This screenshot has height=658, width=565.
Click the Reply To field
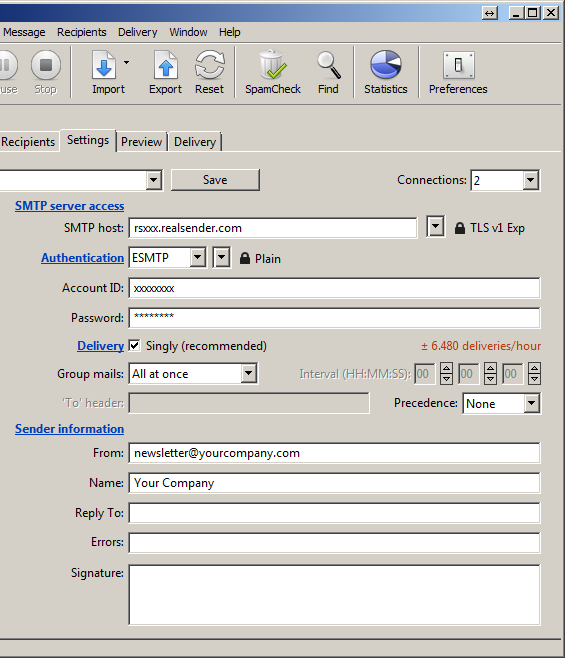(x=334, y=513)
